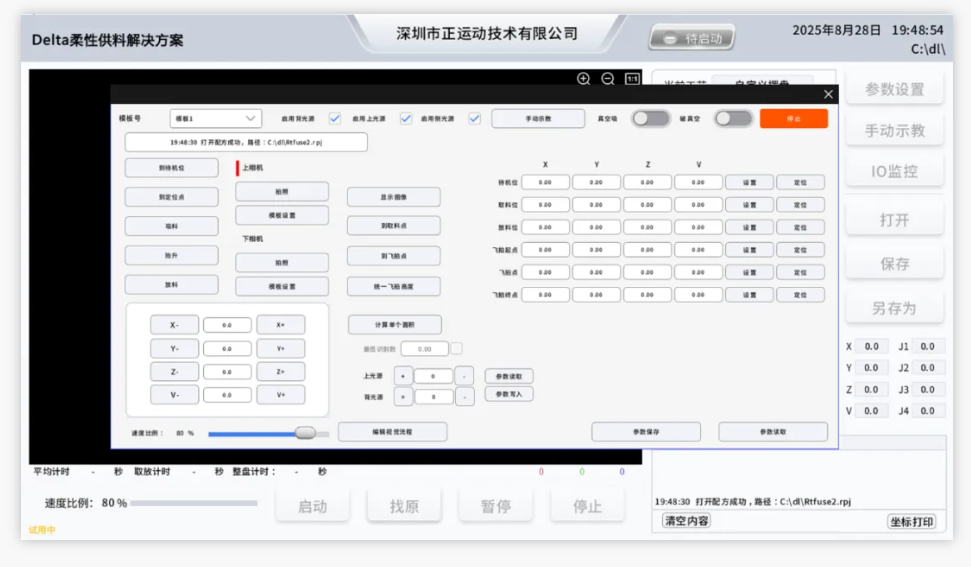Increase 背光源 brightness with plus button
The width and height of the screenshot is (971, 567).
pyautogui.click(x=403, y=396)
